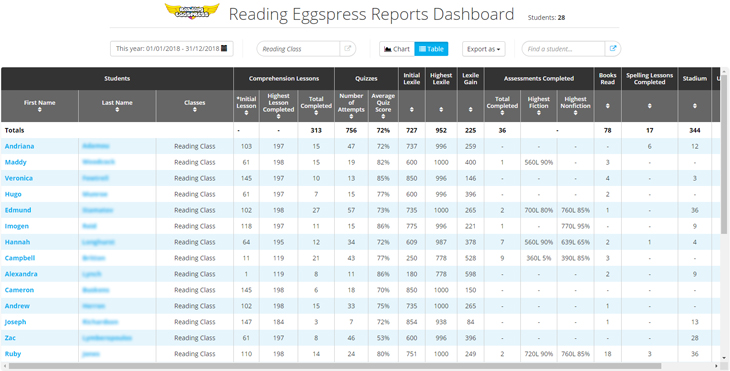Switch to Chart view

397,49
